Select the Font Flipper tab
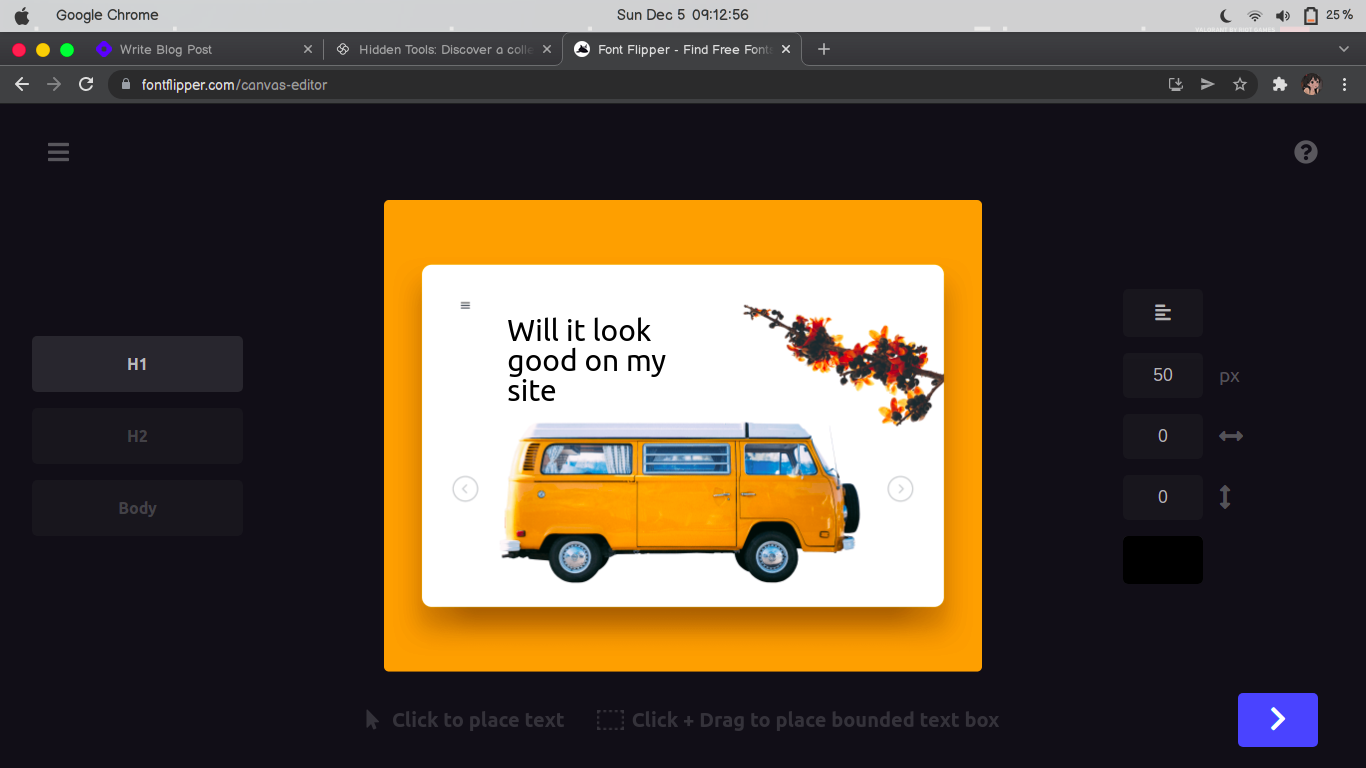This screenshot has height=768, width=1366. coord(682,49)
